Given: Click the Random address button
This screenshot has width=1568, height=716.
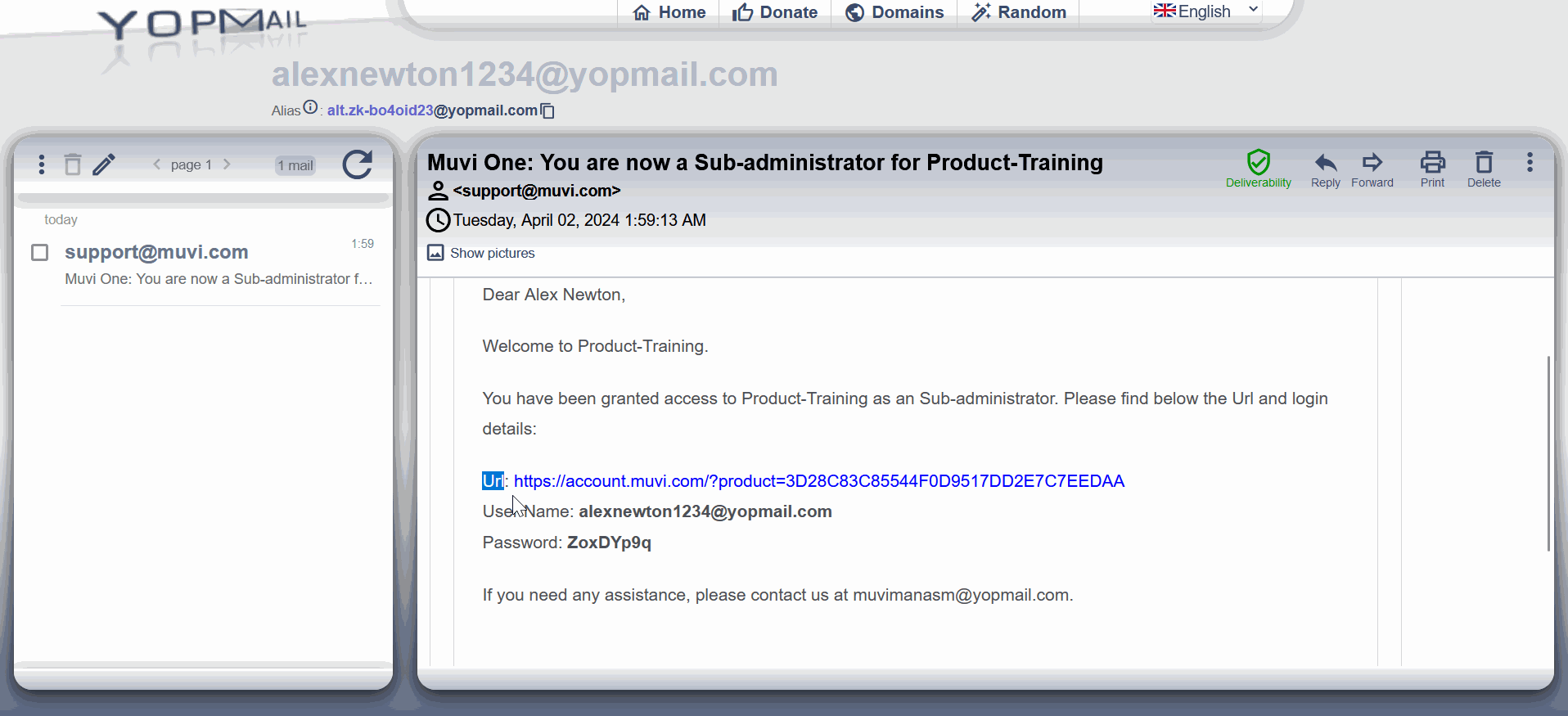Looking at the screenshot, I should 1019,12.
